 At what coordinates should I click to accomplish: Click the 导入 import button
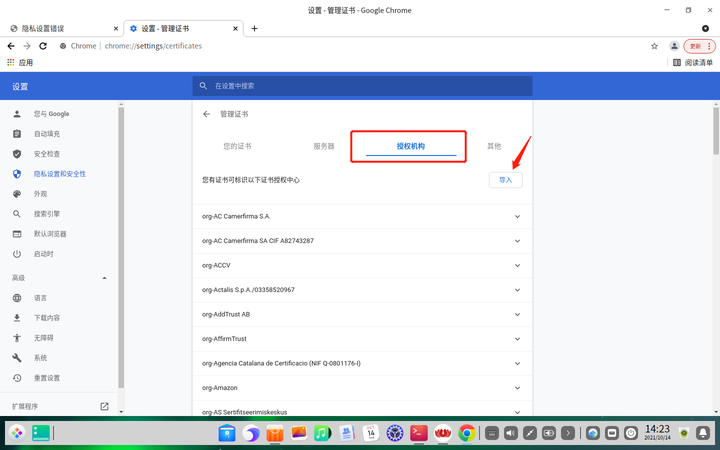click(505, 180)
